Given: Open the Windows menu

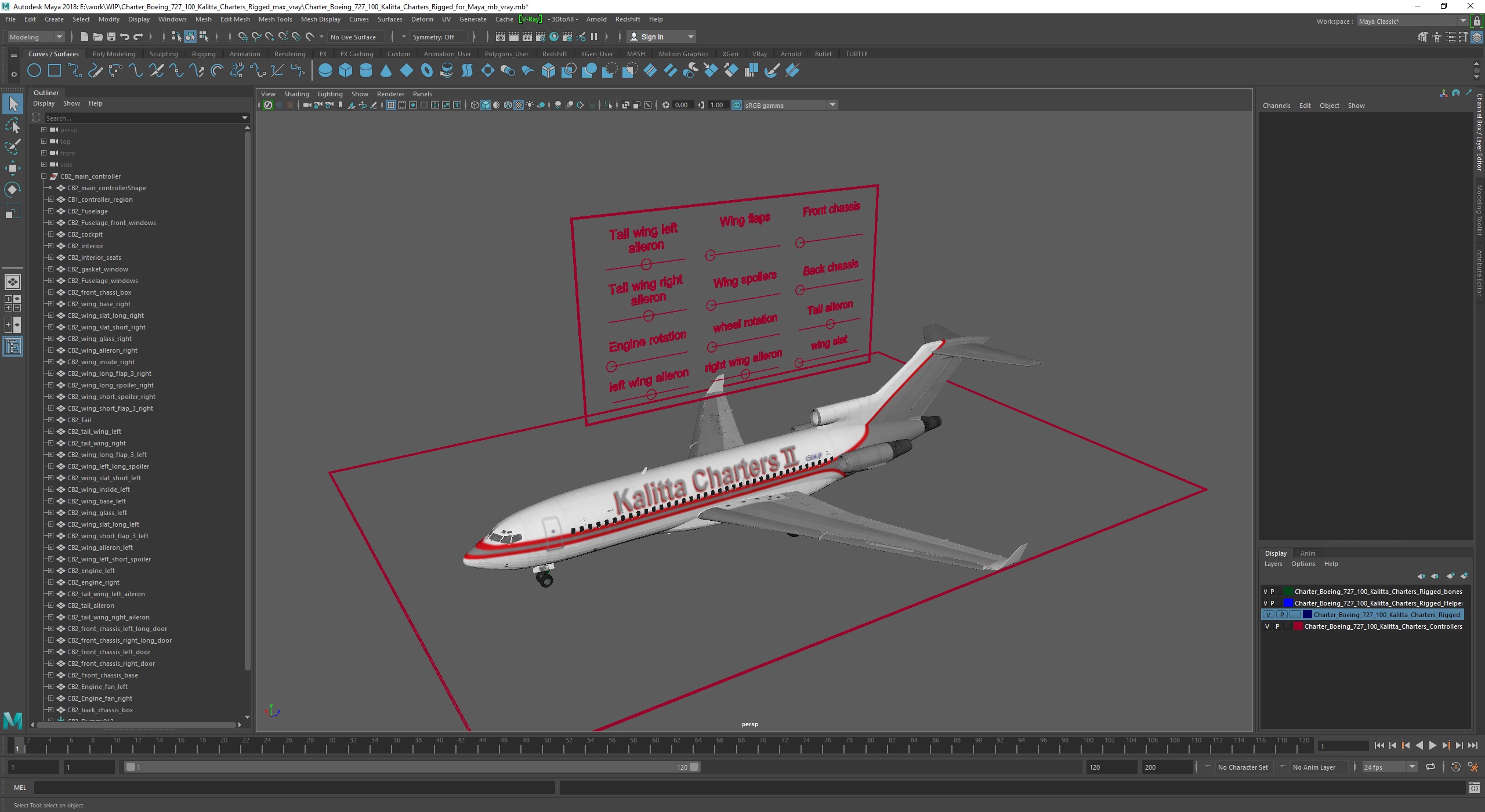Looking at the screenshot, I should click(172, 19).
